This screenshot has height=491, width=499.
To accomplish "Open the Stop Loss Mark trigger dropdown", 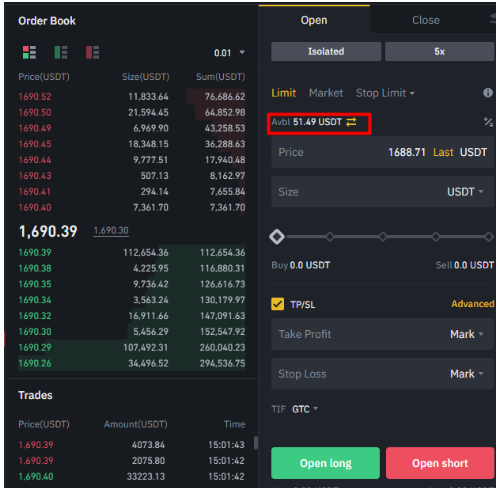I will [466, 374].
